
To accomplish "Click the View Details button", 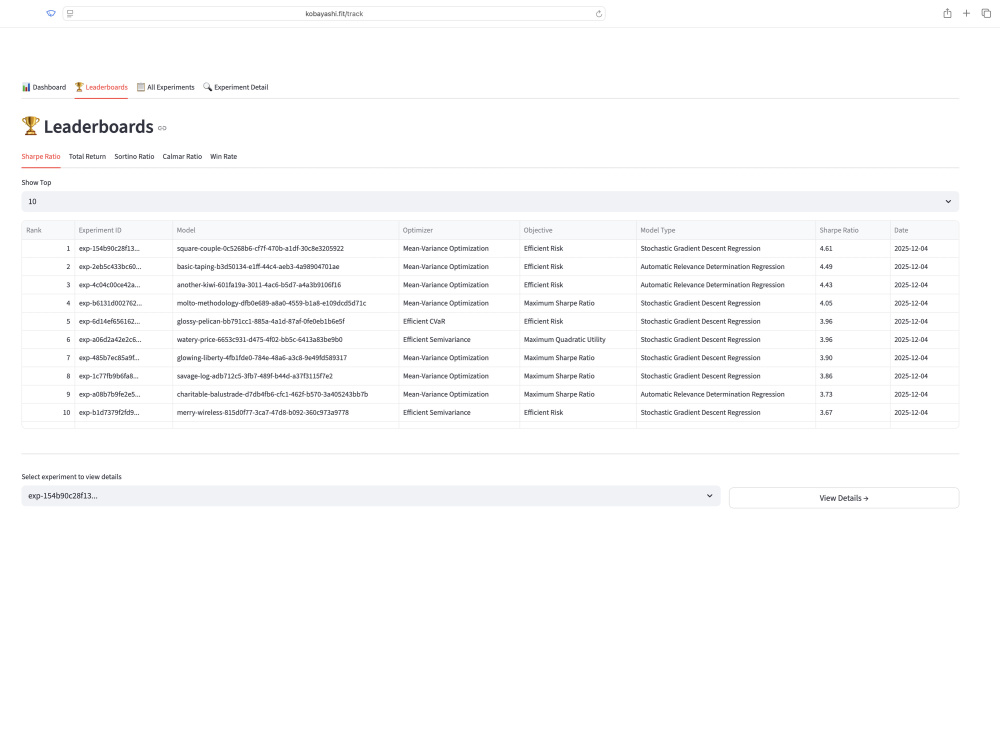I will pos(844,498).
